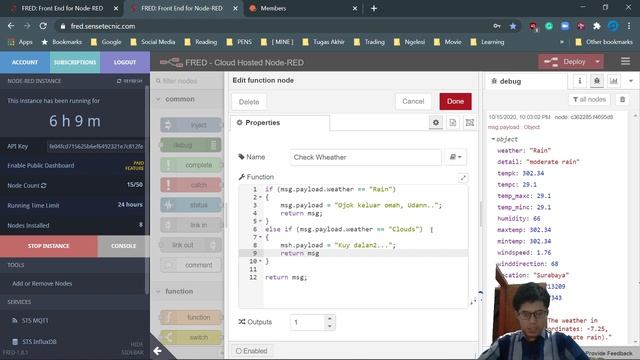
Task: Open STS MQTT service
Action: [31, 320]
